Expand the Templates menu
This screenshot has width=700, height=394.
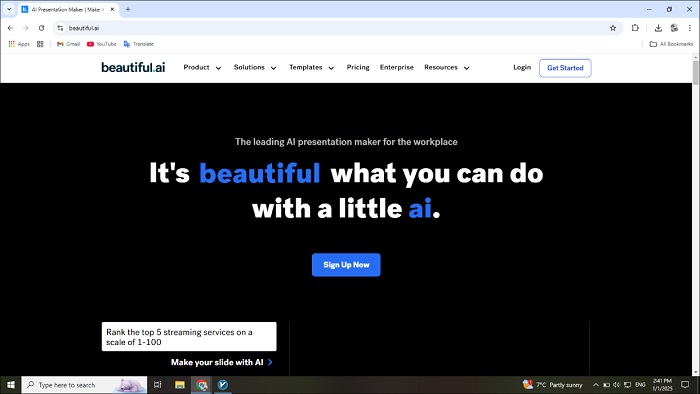pos(311,67)
